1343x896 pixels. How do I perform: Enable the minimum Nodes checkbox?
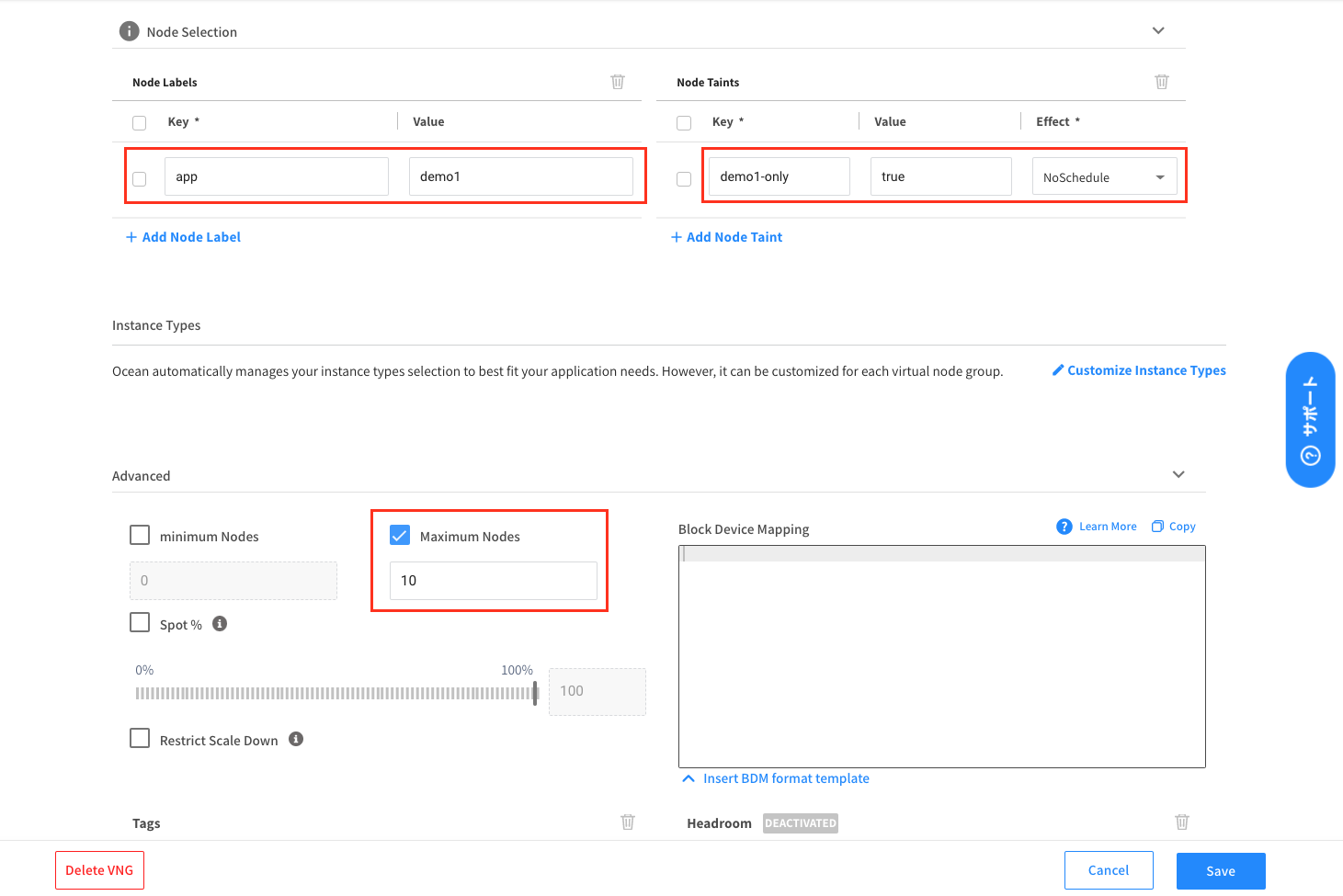tap(140, 535)
